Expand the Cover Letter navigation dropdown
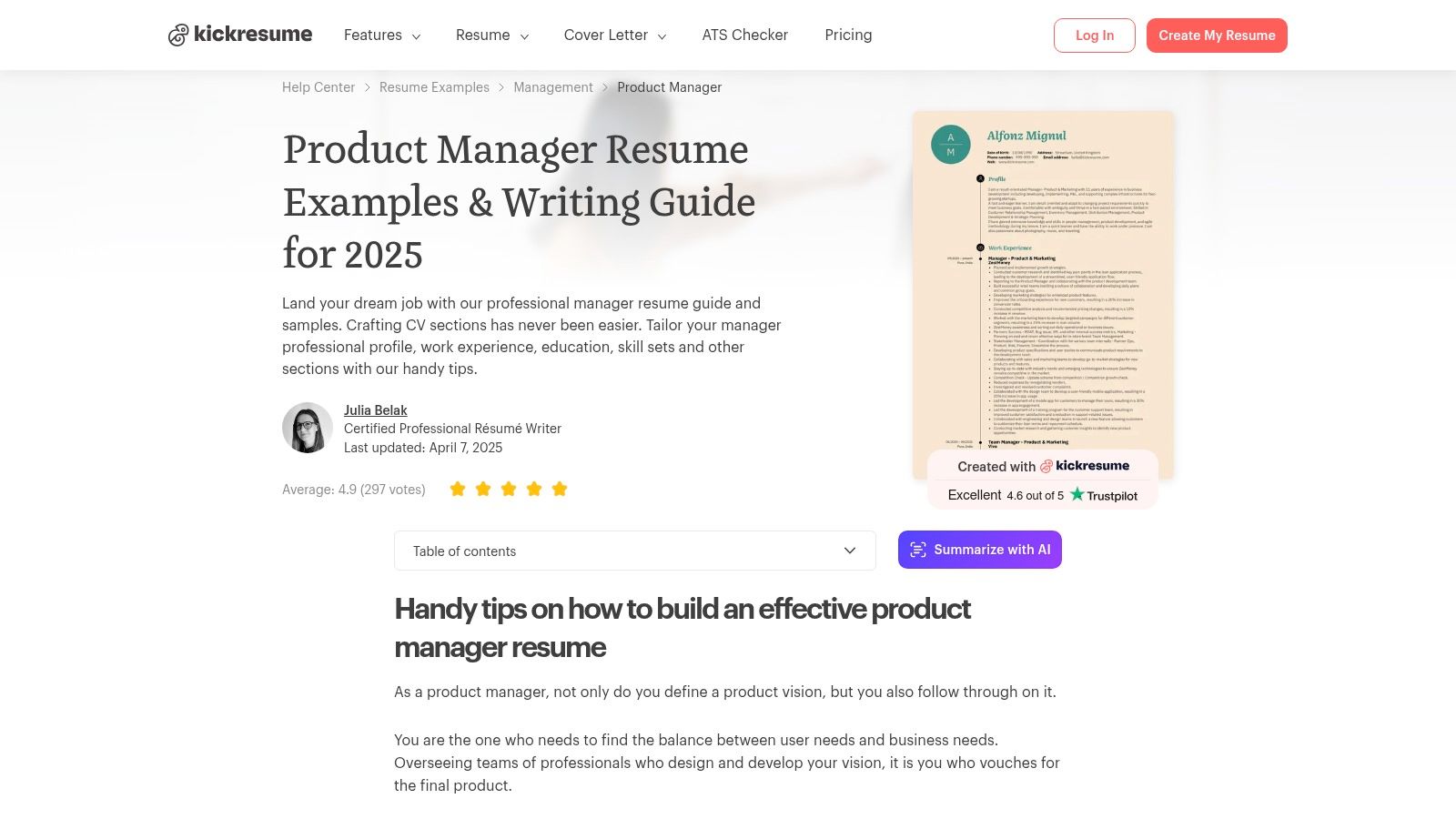Image resolution: width=1456 pixels, height=819 pixels. click(613, 35)
